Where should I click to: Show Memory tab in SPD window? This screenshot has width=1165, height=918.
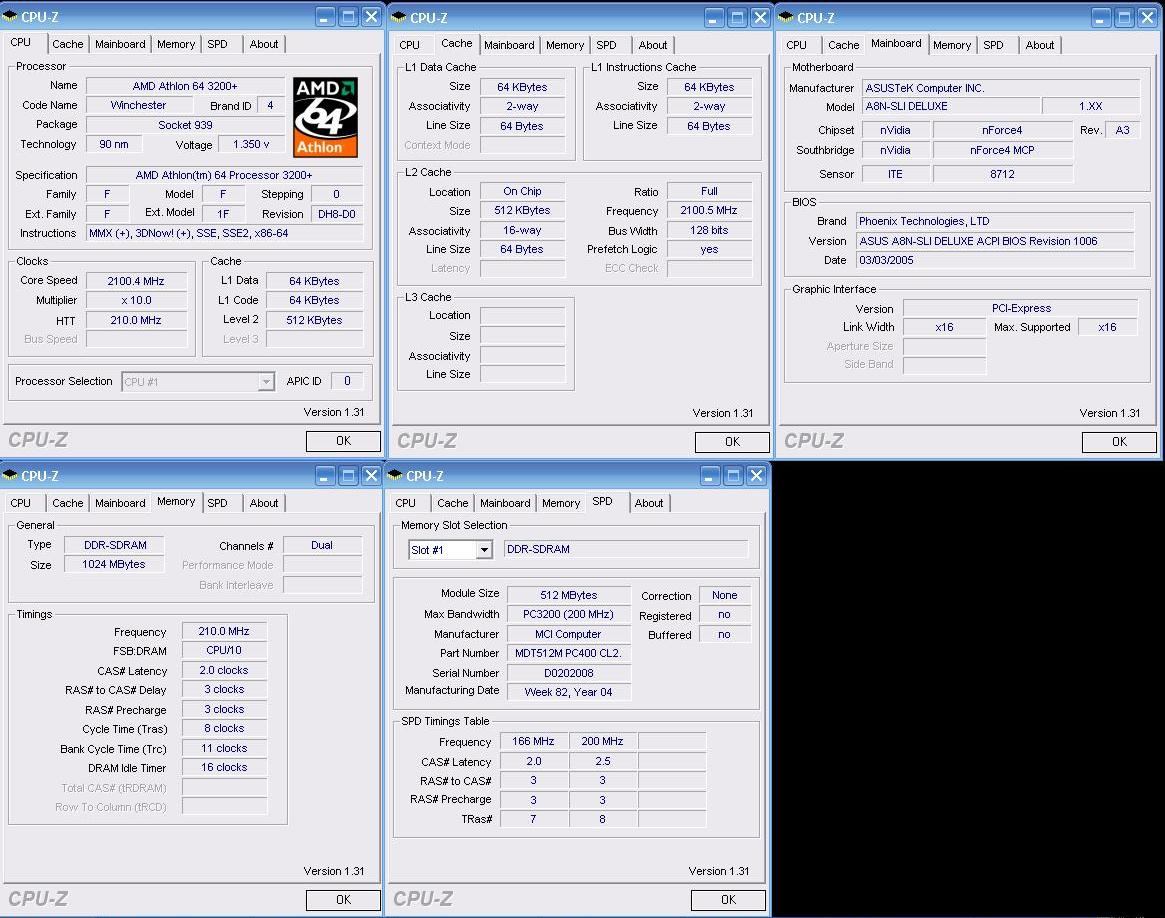[x=561, y=503]
